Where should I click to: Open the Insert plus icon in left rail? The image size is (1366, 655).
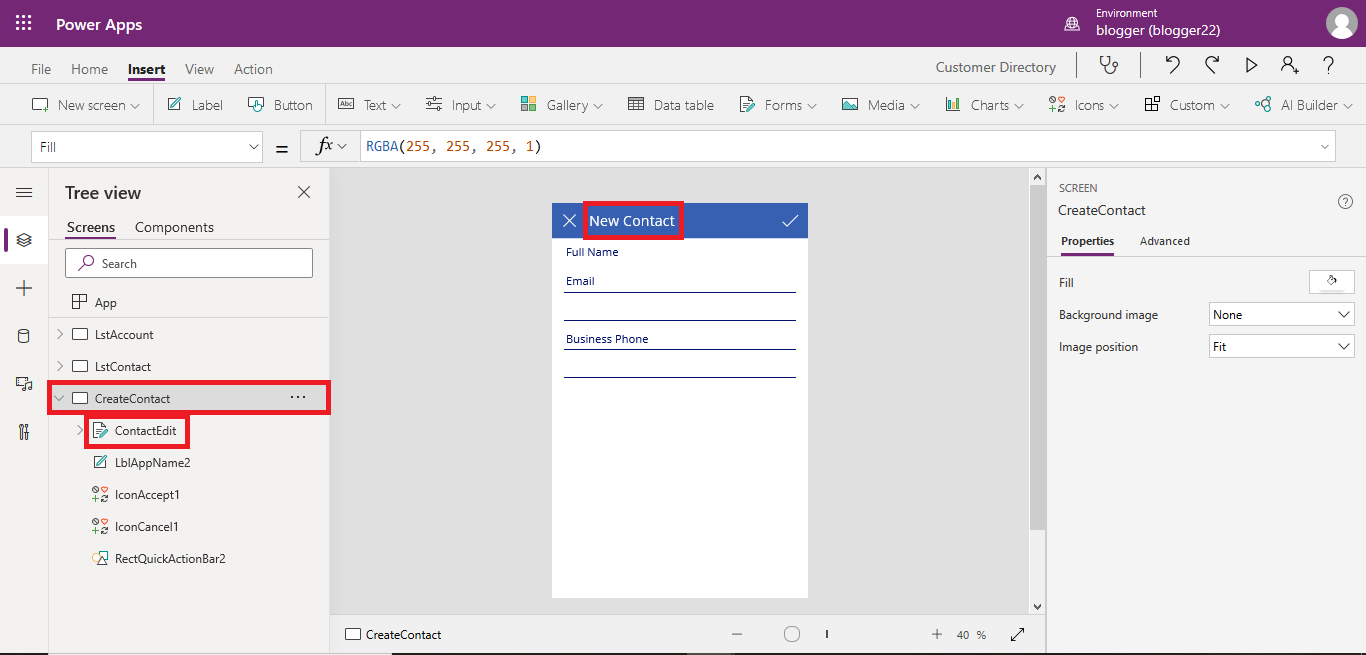[24, 288]
